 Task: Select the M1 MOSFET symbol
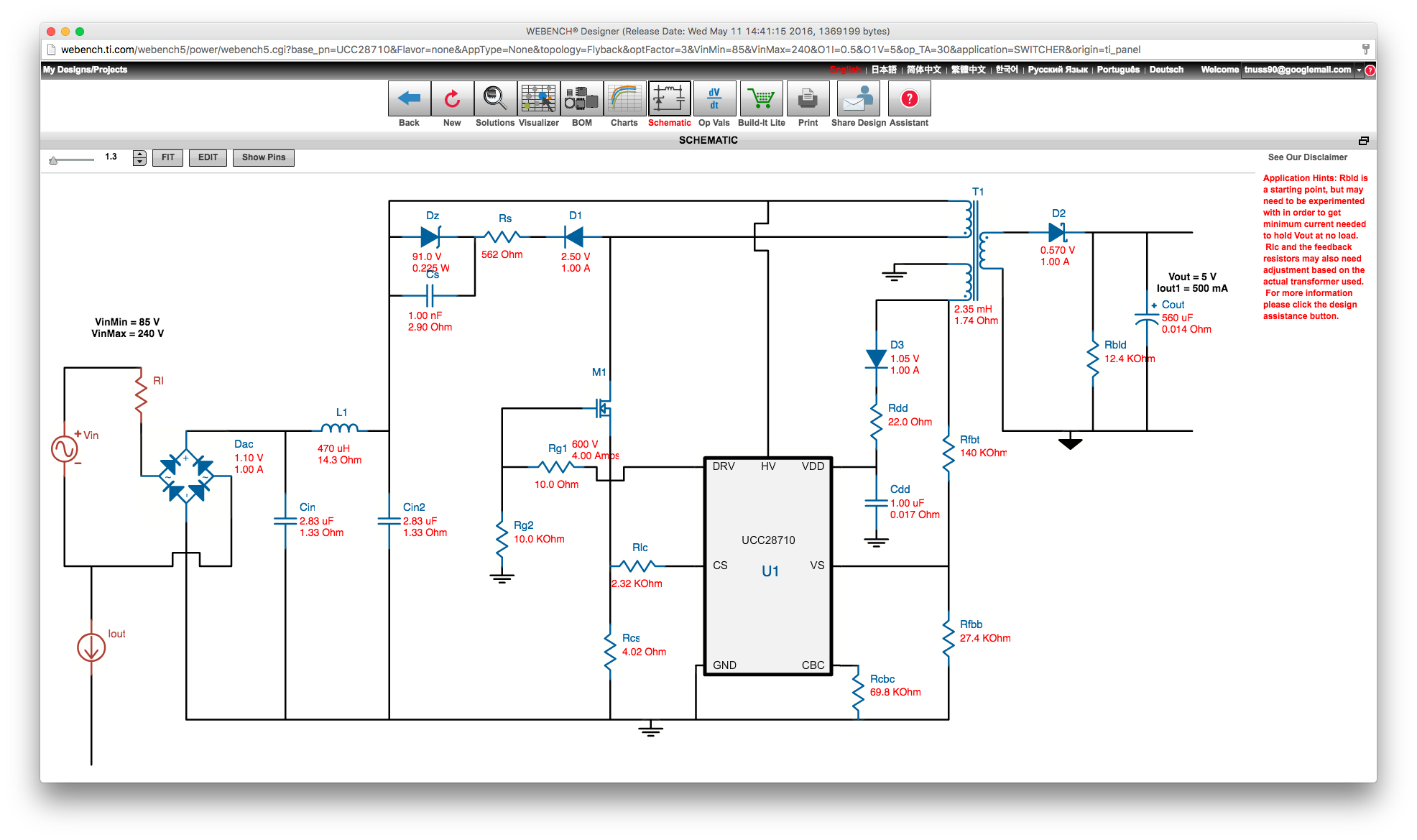point(603,410)
